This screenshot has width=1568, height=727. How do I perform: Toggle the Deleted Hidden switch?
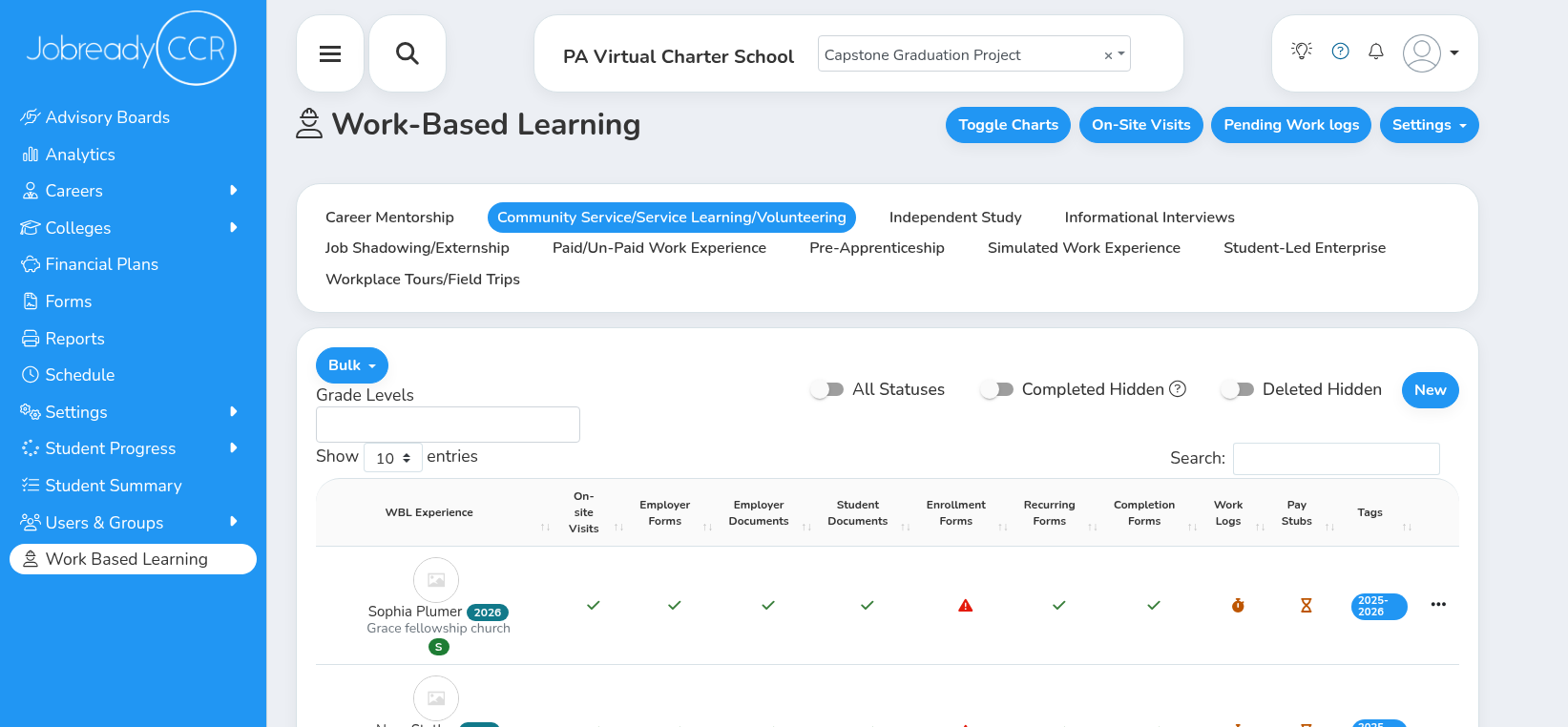[x=1238, y=389]
